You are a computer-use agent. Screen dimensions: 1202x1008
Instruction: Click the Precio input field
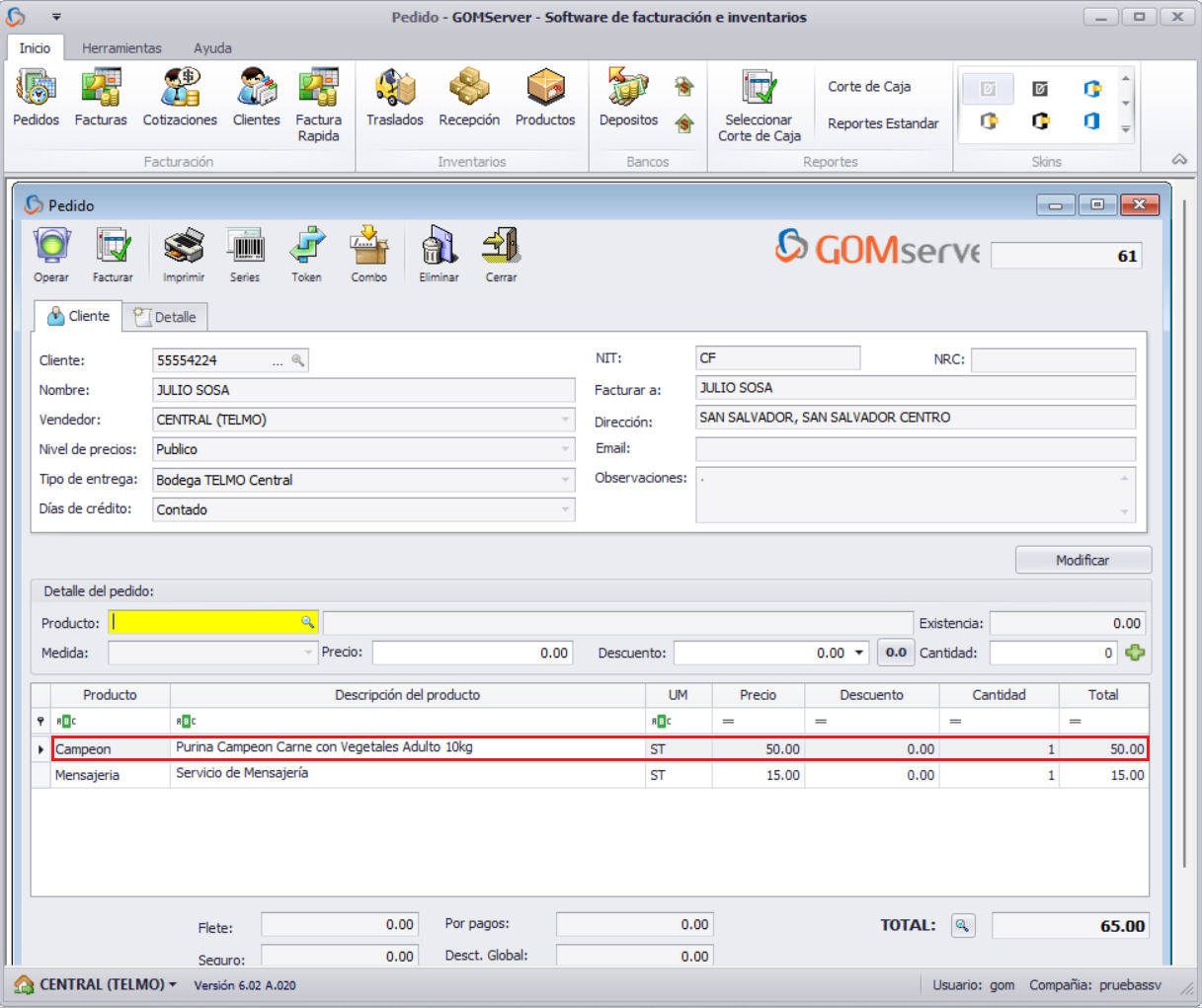pos(472,653)
